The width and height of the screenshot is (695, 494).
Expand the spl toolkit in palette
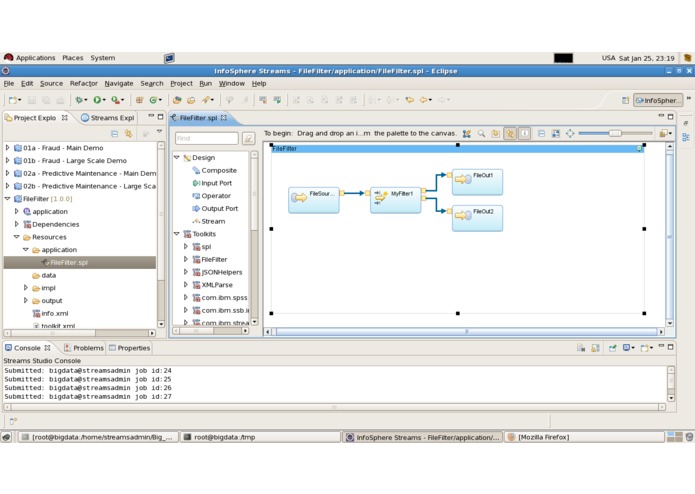tap(186, 246)
